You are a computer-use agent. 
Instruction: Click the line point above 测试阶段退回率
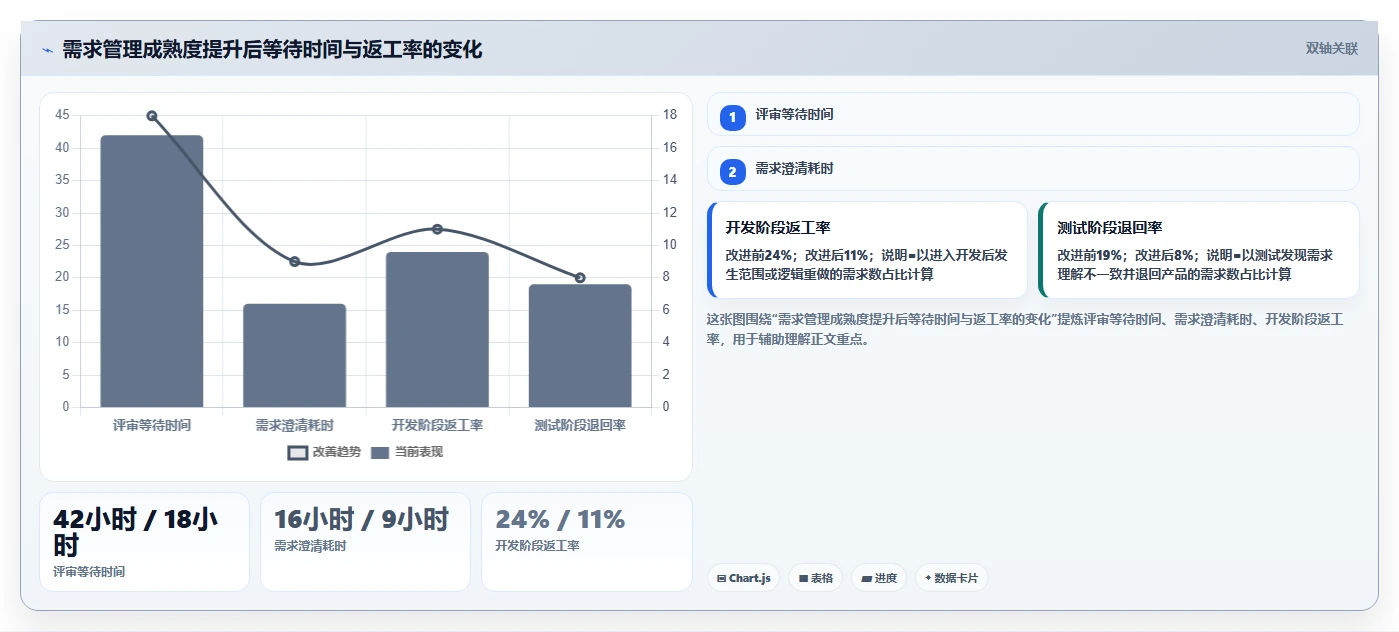coord(580,278)
